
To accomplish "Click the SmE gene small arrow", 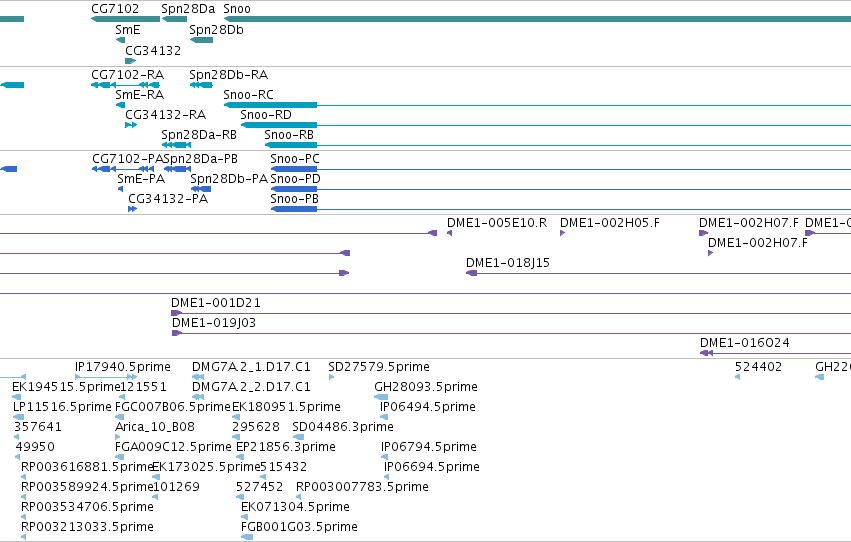I will pos(120,40).
